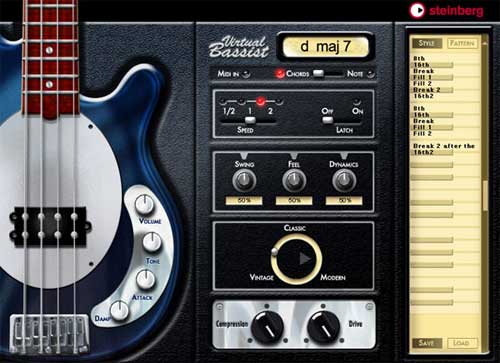
Task: Click the Virtual Bassist logo
Action: 239,47
